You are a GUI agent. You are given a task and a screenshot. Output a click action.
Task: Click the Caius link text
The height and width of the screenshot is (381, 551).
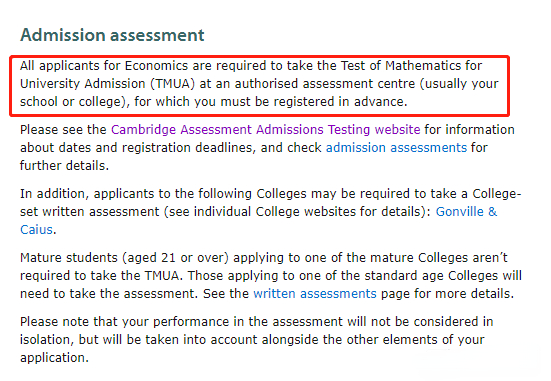37,230
